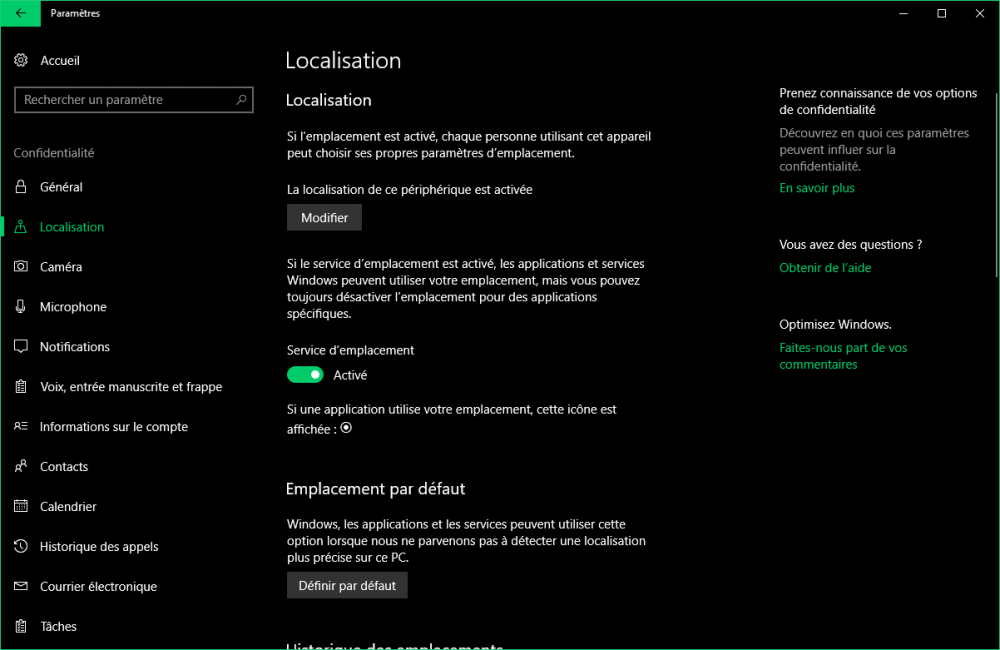Click the Obtenir de l'aide link

[x=825, y=268]
